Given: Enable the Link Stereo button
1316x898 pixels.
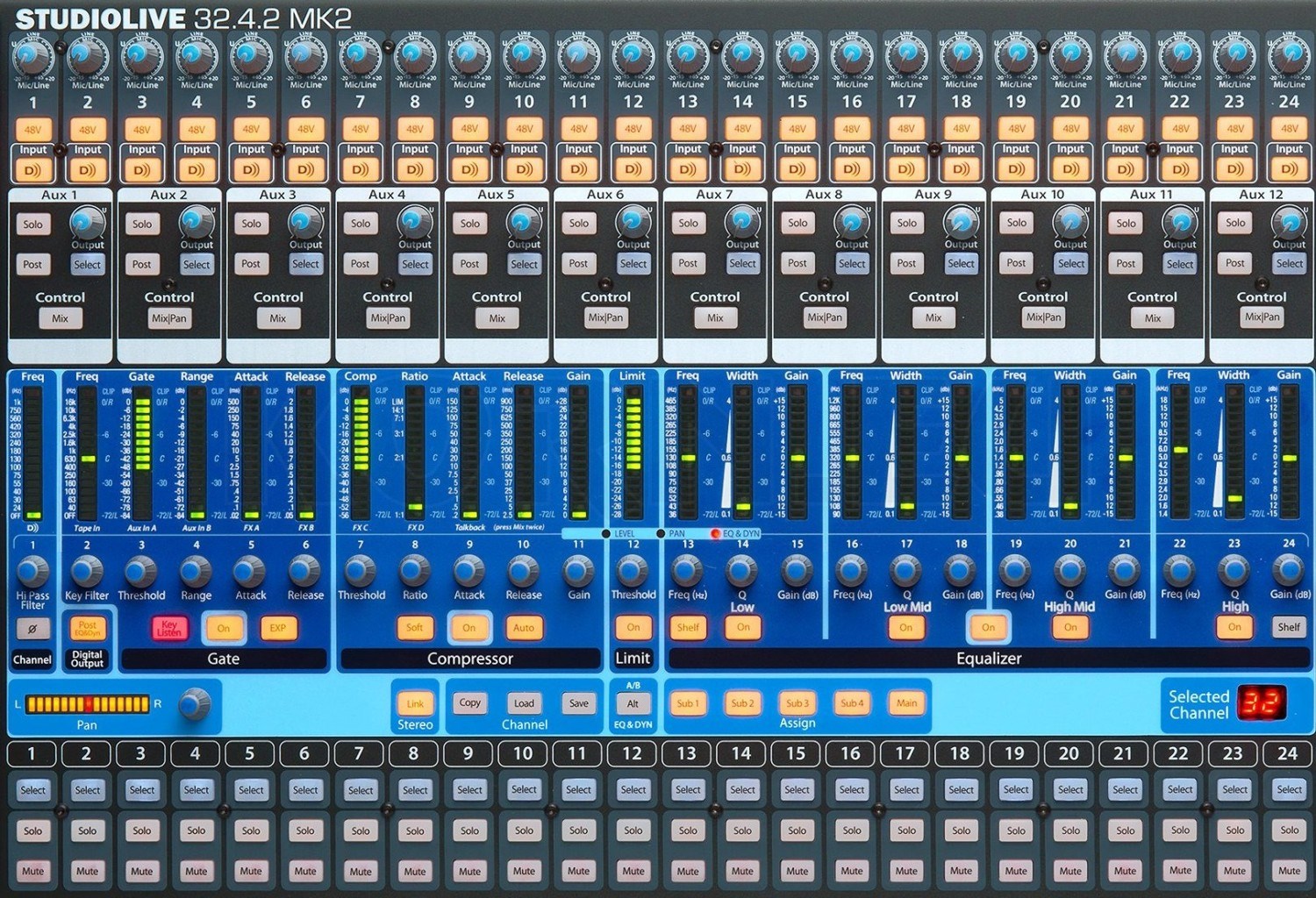Looking at the screenshot, I should click(x=415, y=703).
